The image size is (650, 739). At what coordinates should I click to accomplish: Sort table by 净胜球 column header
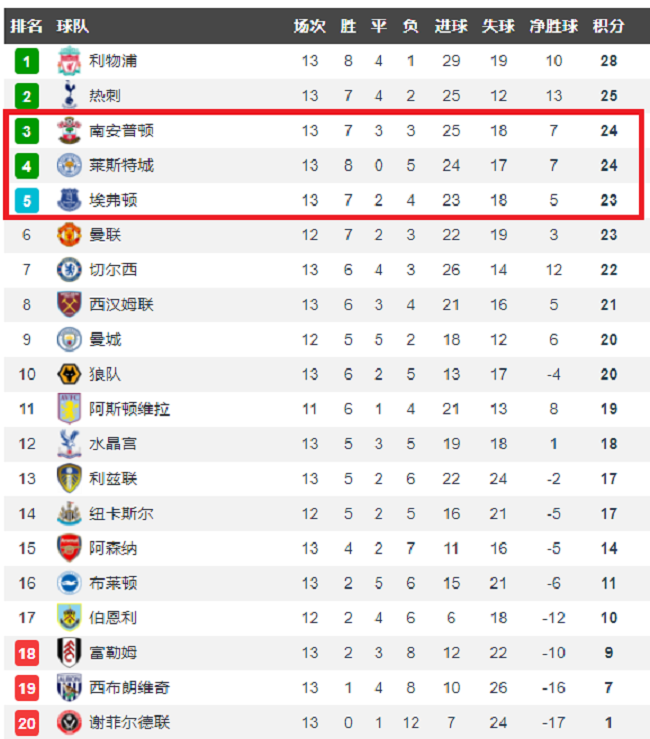(x=553, y=26)
